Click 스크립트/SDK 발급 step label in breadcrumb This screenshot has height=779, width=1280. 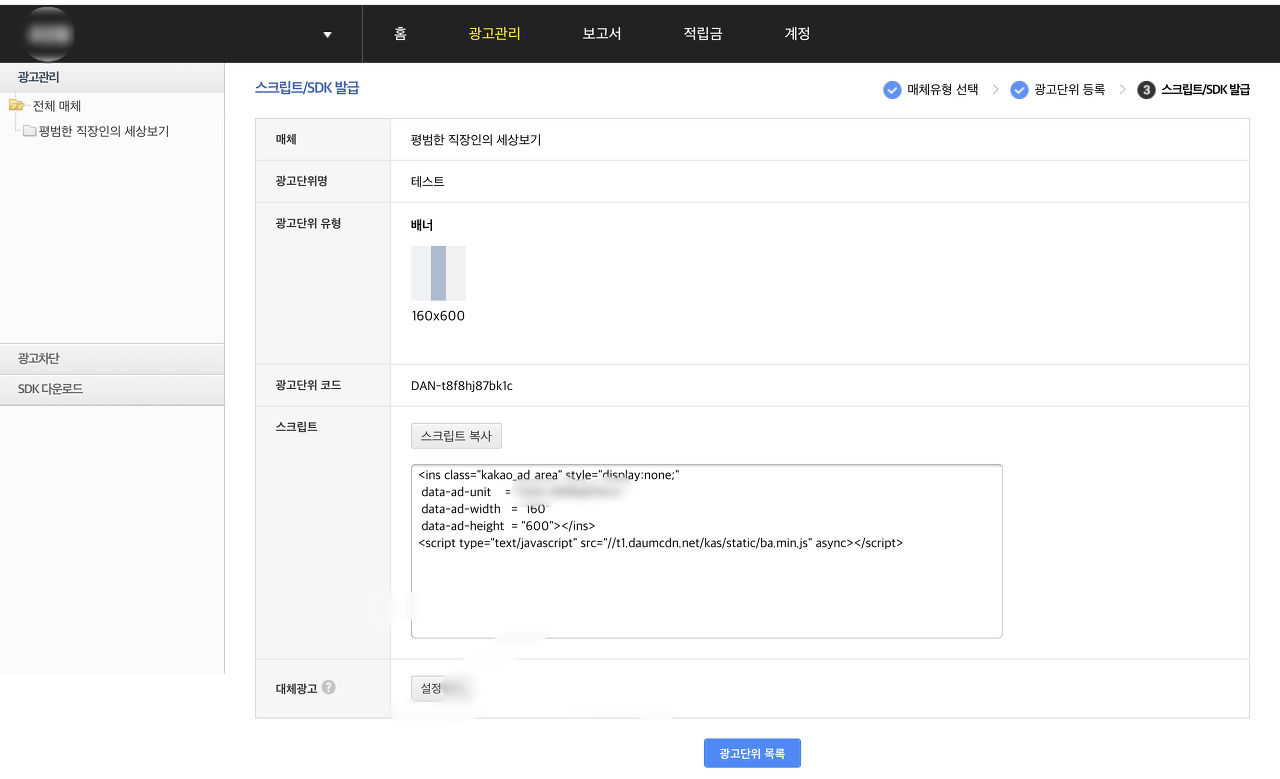tap(1205, 90)
